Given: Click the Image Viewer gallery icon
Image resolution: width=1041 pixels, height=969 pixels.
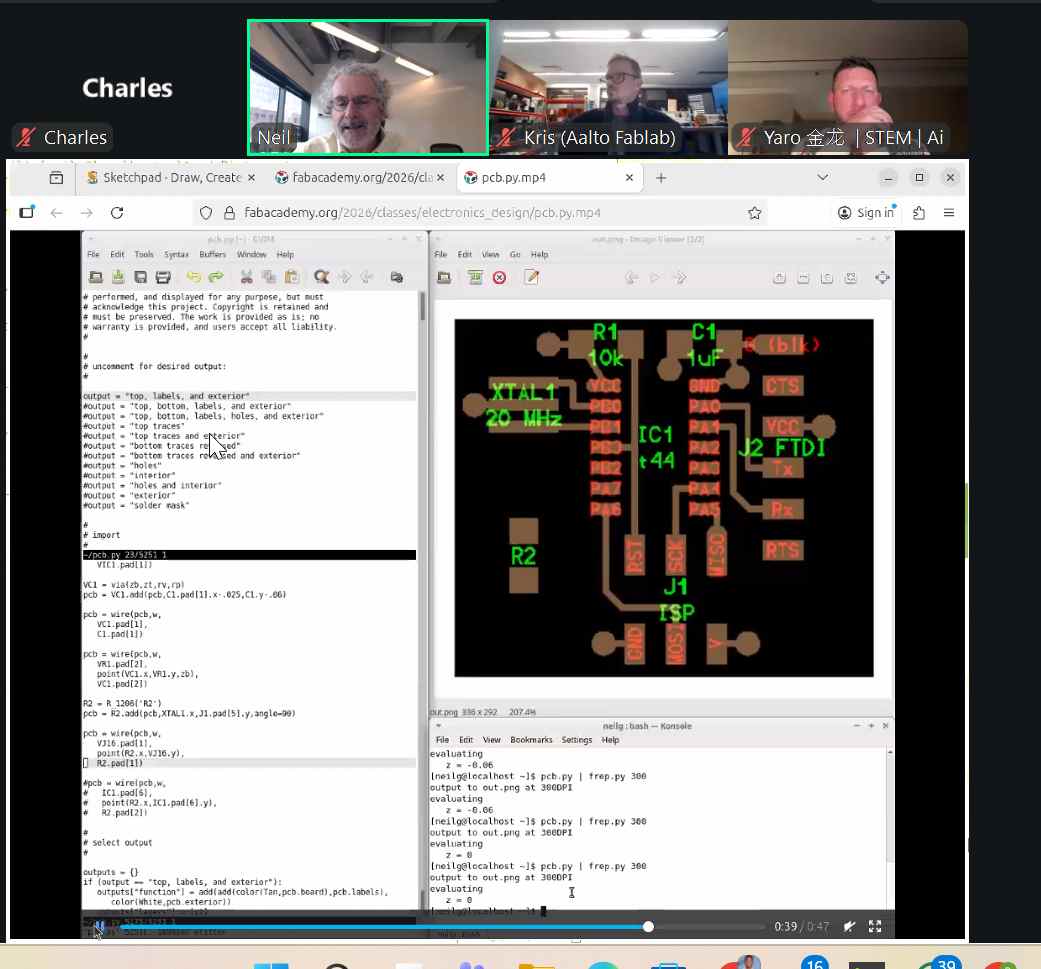Looking at the screenshot, I should pos(475,277).
